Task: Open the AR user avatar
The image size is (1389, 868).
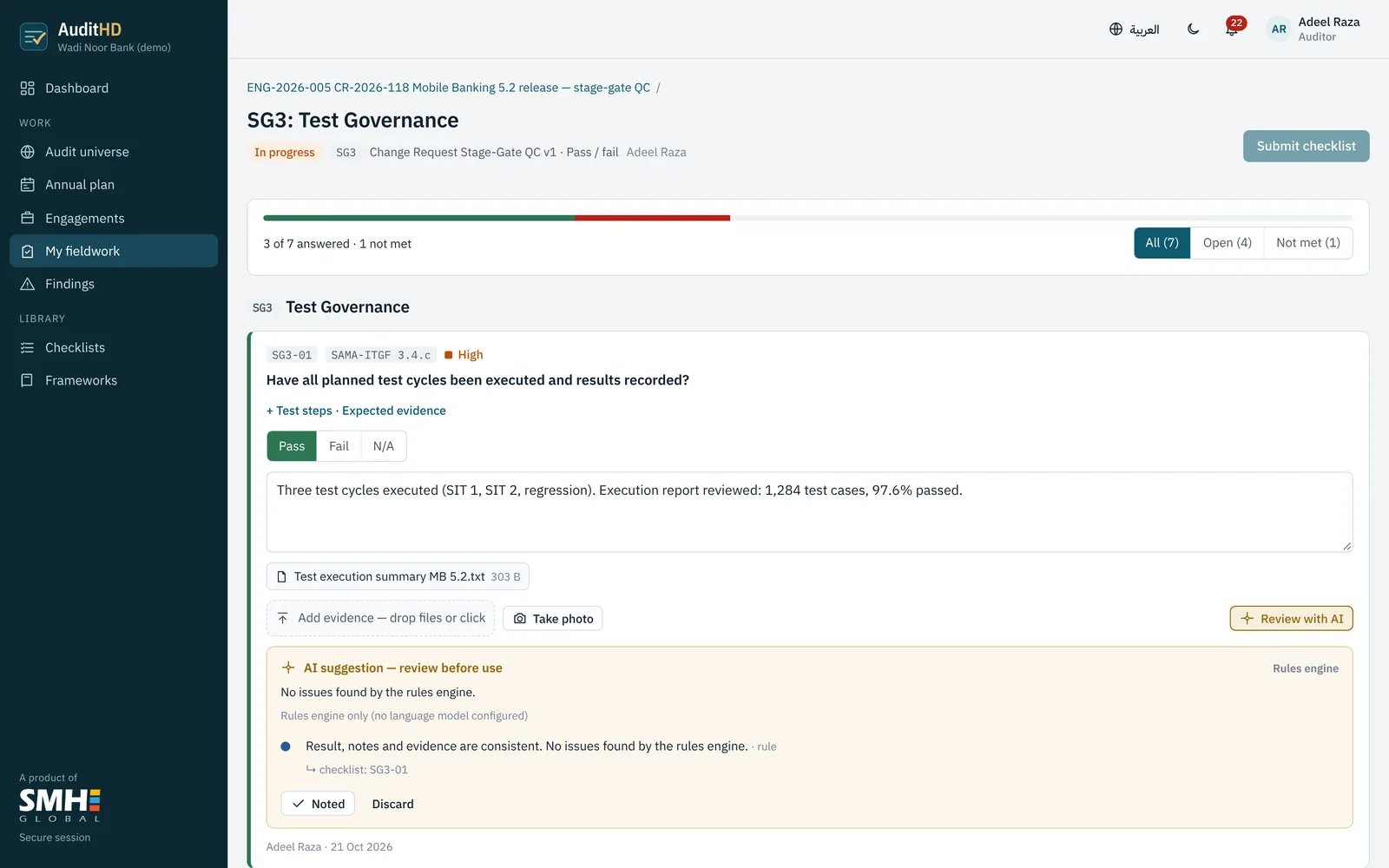Action: (1279, 30)
